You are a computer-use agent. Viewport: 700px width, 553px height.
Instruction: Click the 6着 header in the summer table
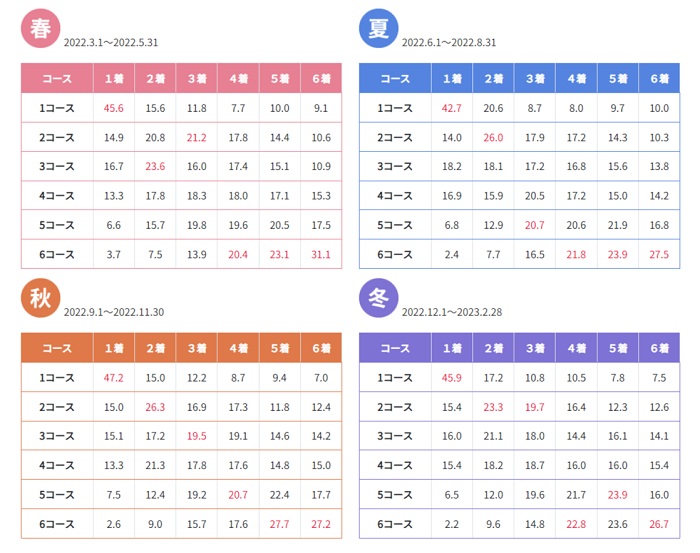point(659,78)
